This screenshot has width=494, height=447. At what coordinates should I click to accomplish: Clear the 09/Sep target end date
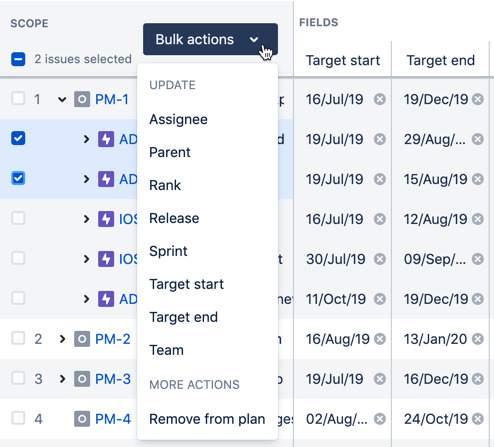pyautogui.click(x=478, y=259)
